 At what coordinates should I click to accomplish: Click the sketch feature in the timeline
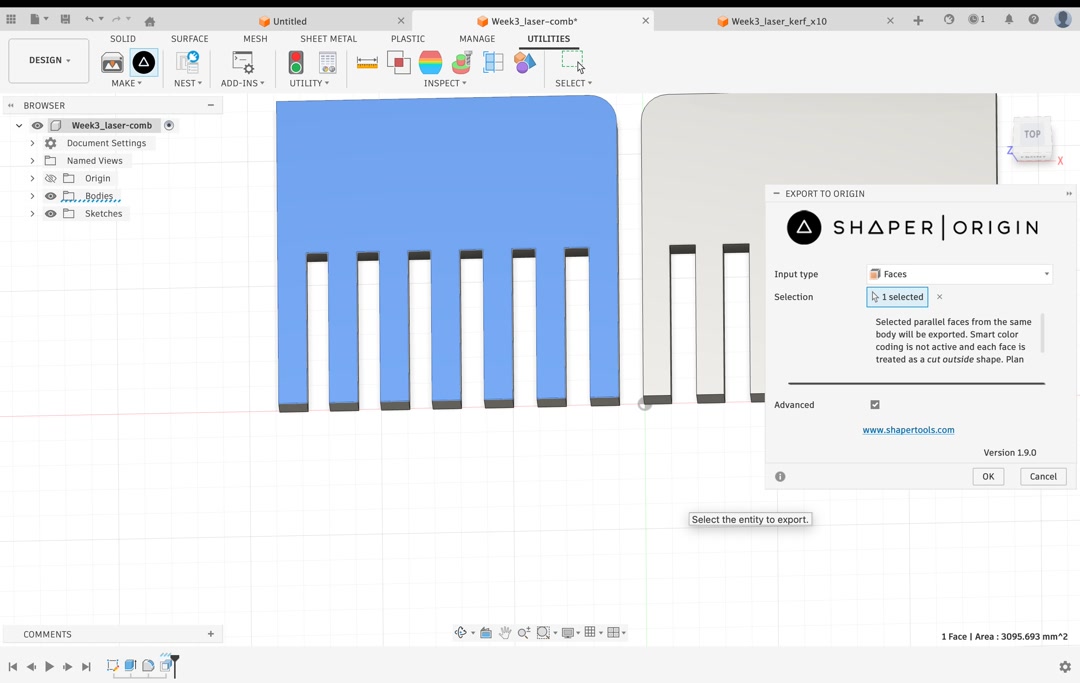[x=112, y=666]
